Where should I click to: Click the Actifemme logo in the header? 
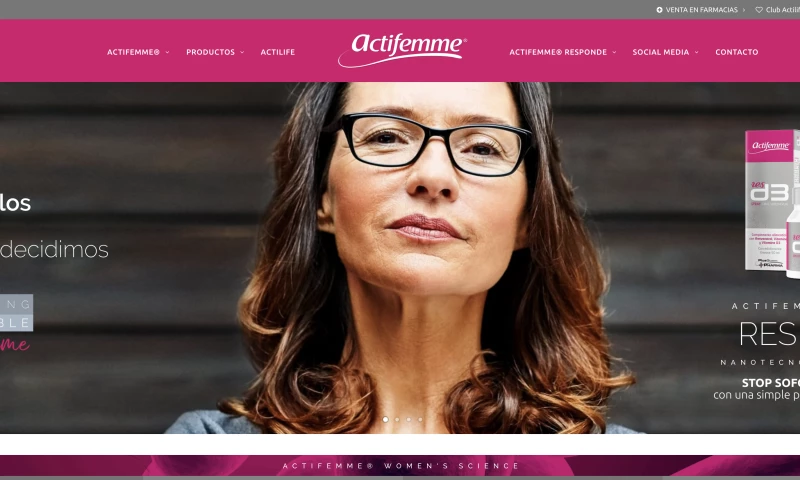pos(402,50)
